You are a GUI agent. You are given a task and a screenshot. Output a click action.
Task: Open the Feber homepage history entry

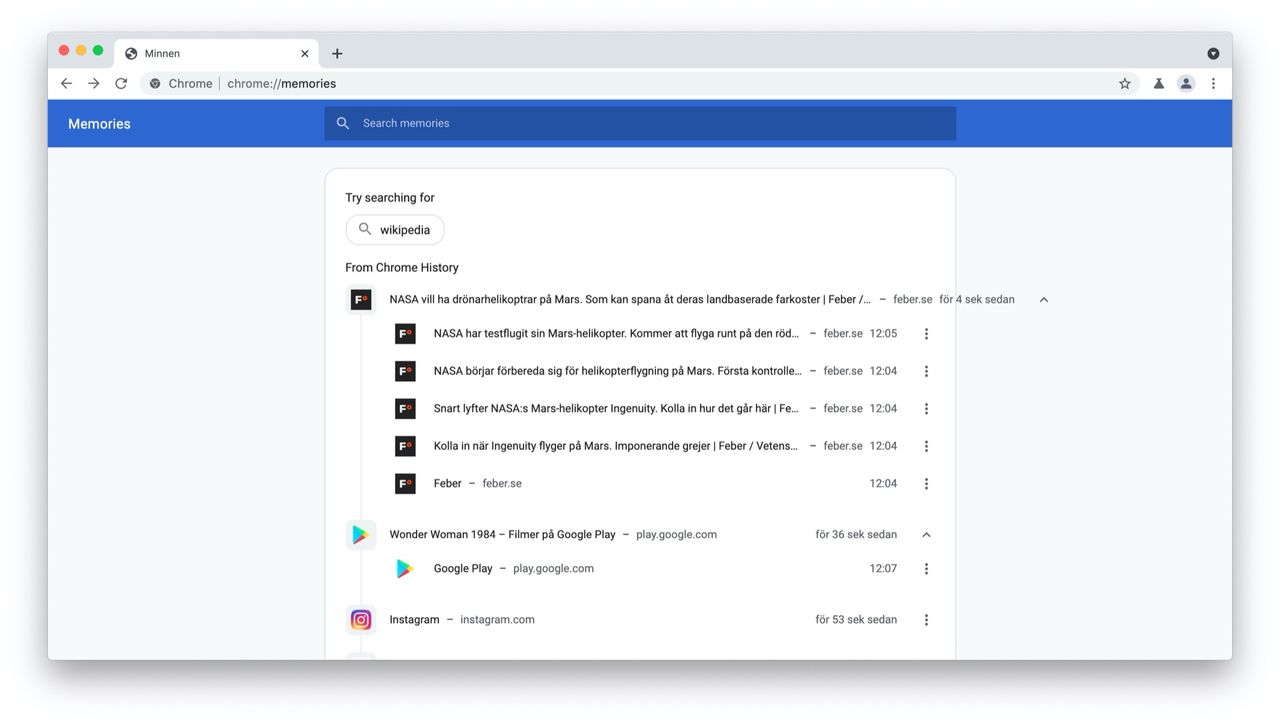tap(448, 484)
